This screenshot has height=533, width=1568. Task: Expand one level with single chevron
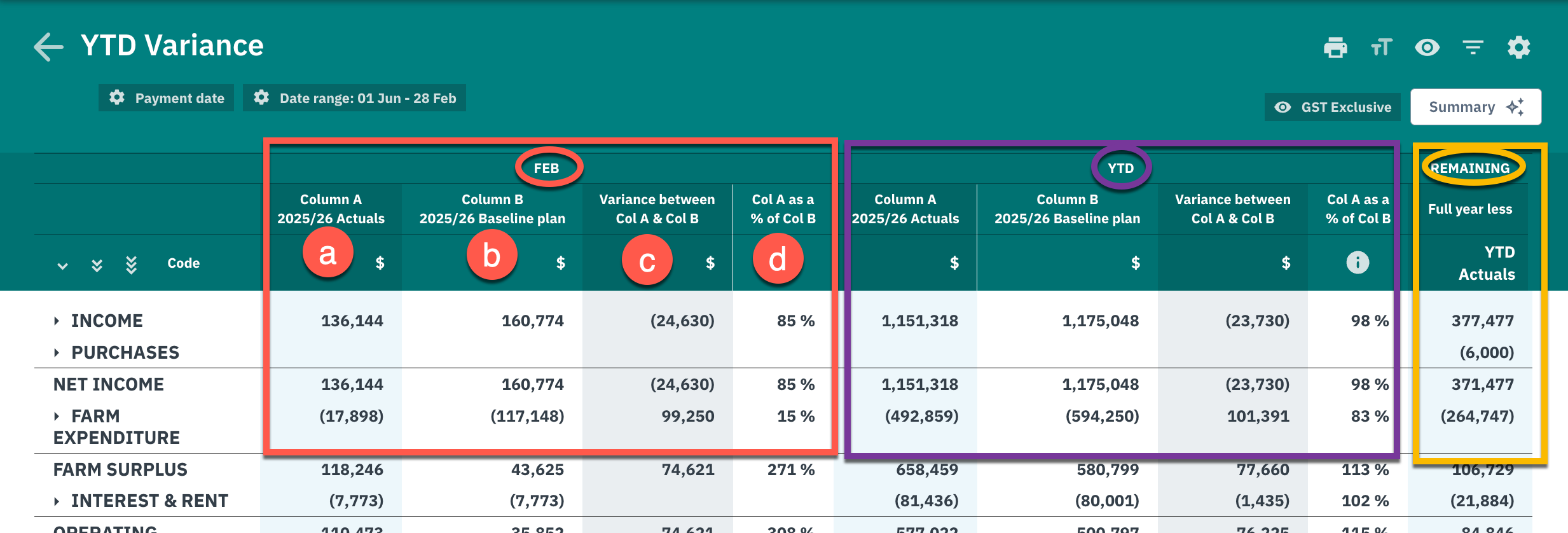click(x=62, y=266)
